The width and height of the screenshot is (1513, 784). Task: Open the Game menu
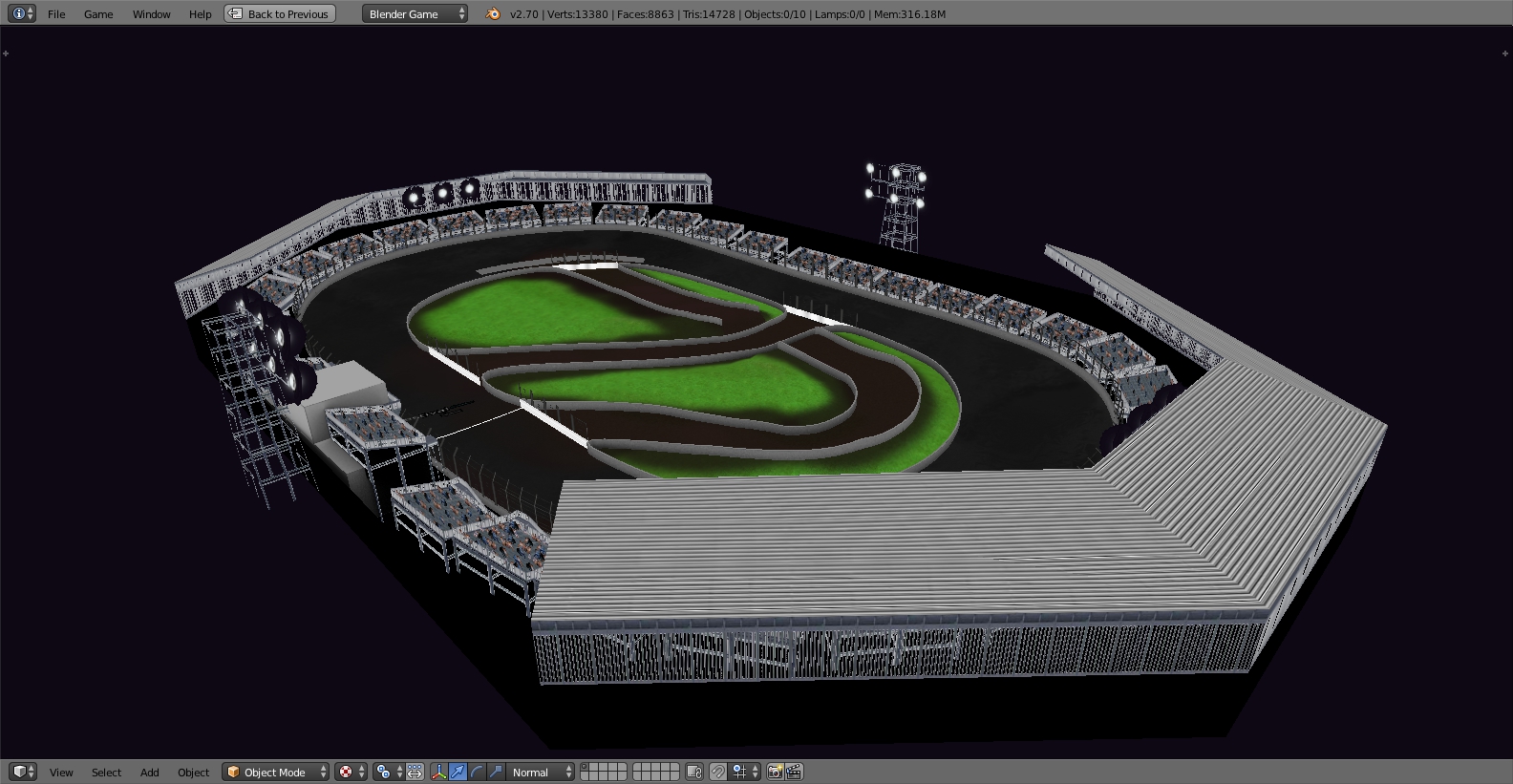click(x=98, y=14)
